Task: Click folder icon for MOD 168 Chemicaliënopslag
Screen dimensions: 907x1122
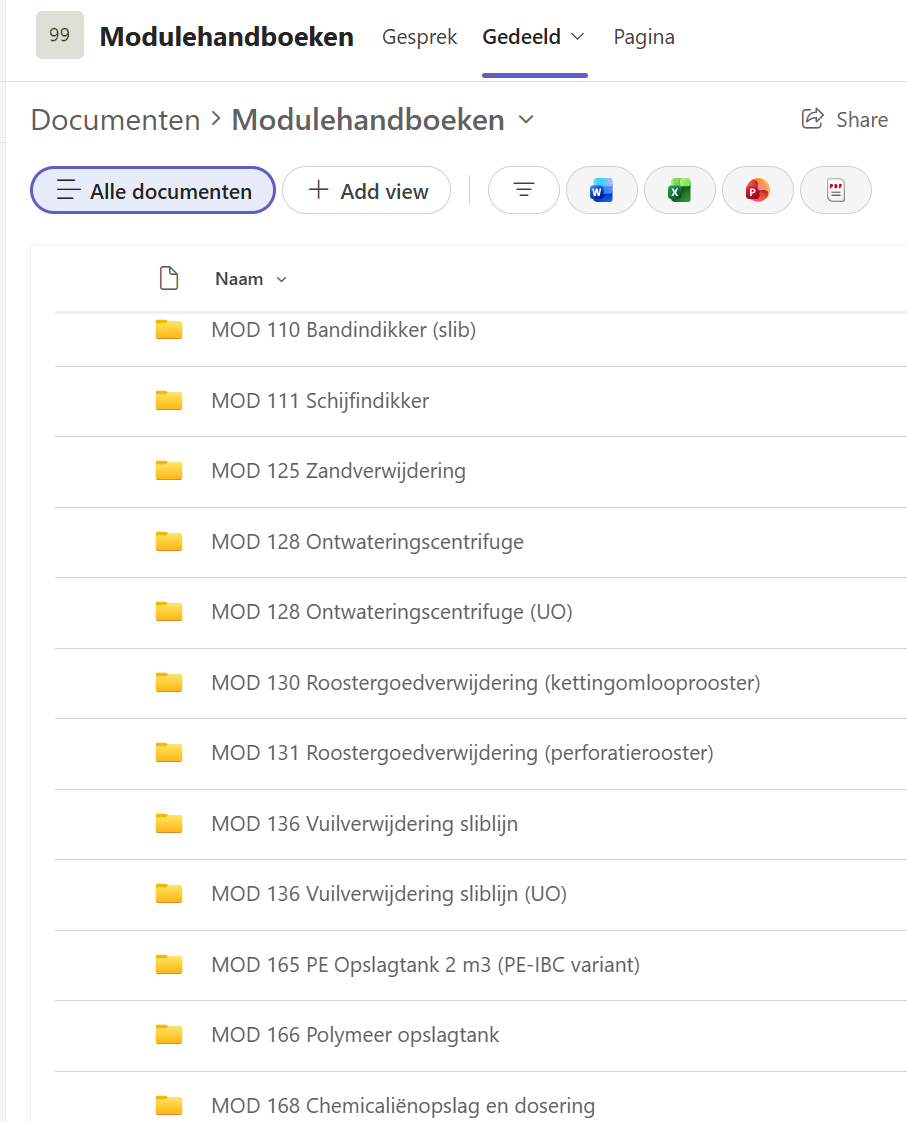Action: 169,1105
